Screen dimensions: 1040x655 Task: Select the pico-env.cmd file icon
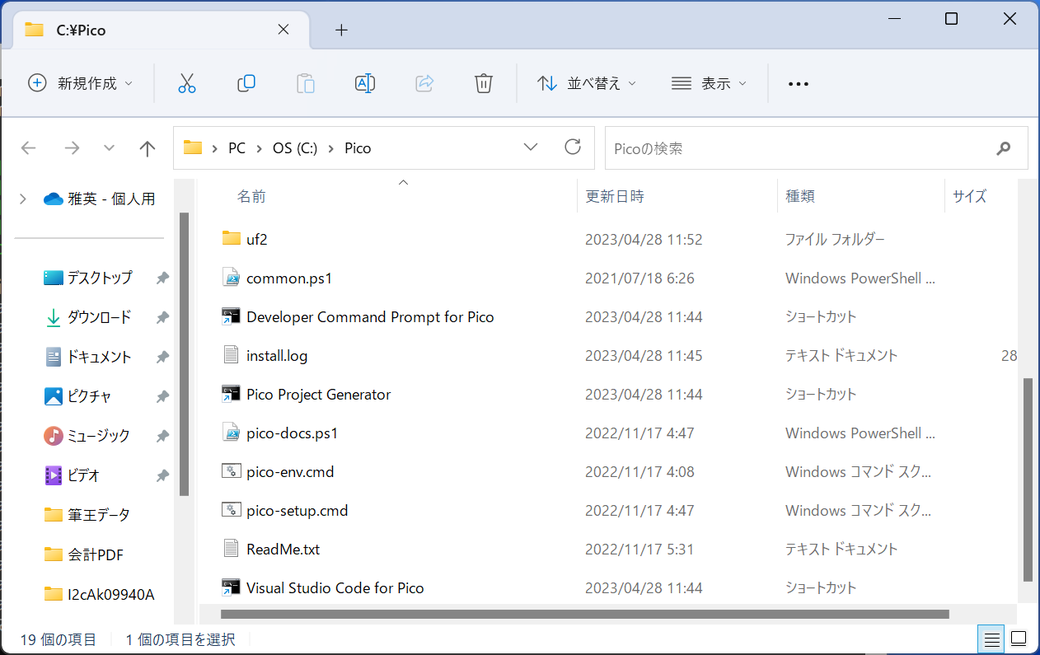pos(231,471)
